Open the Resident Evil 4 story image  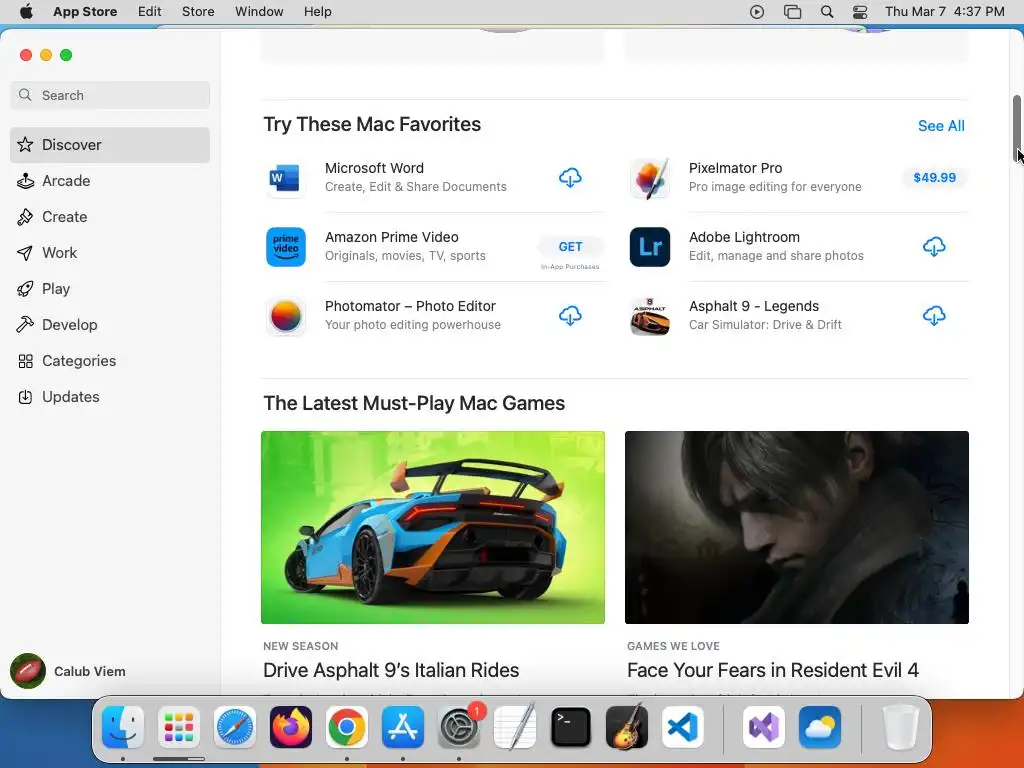[x=797, y=527]
